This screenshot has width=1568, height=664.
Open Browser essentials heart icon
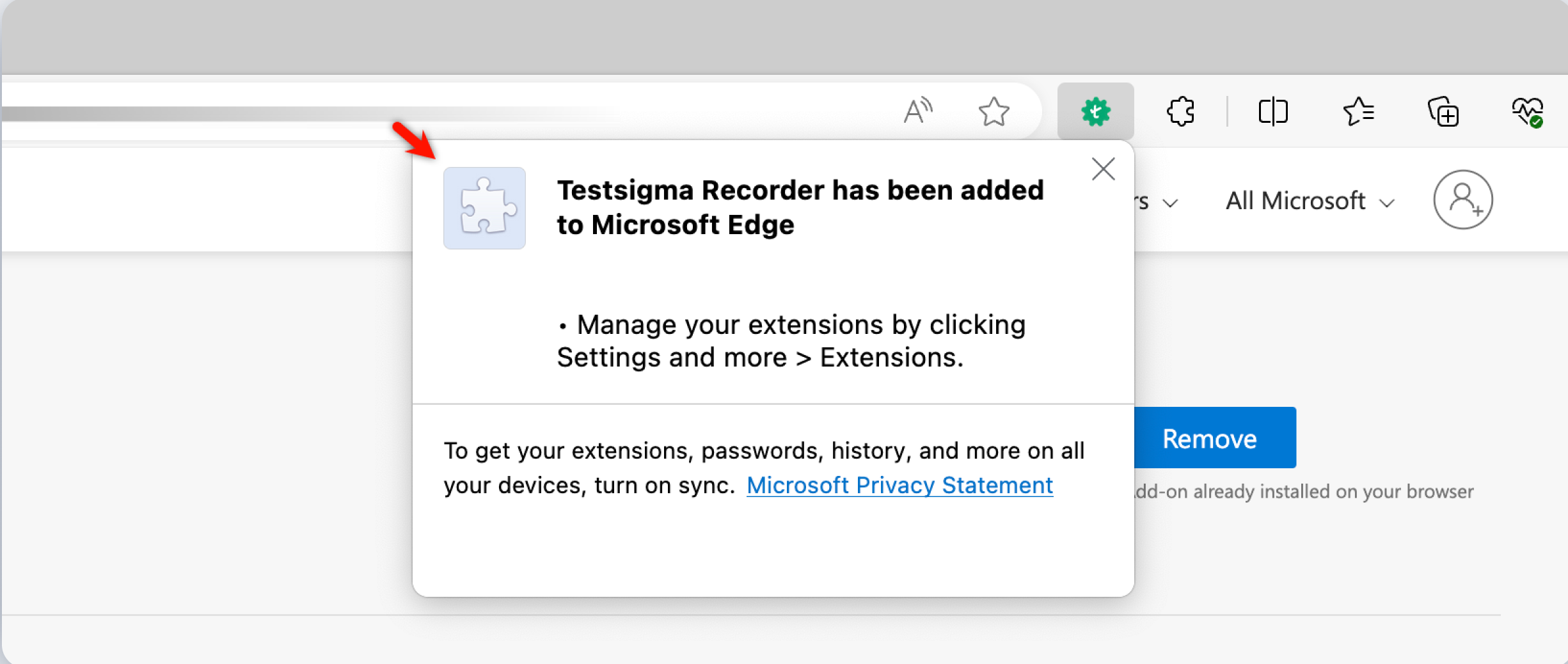click(x=1528, y=112)
